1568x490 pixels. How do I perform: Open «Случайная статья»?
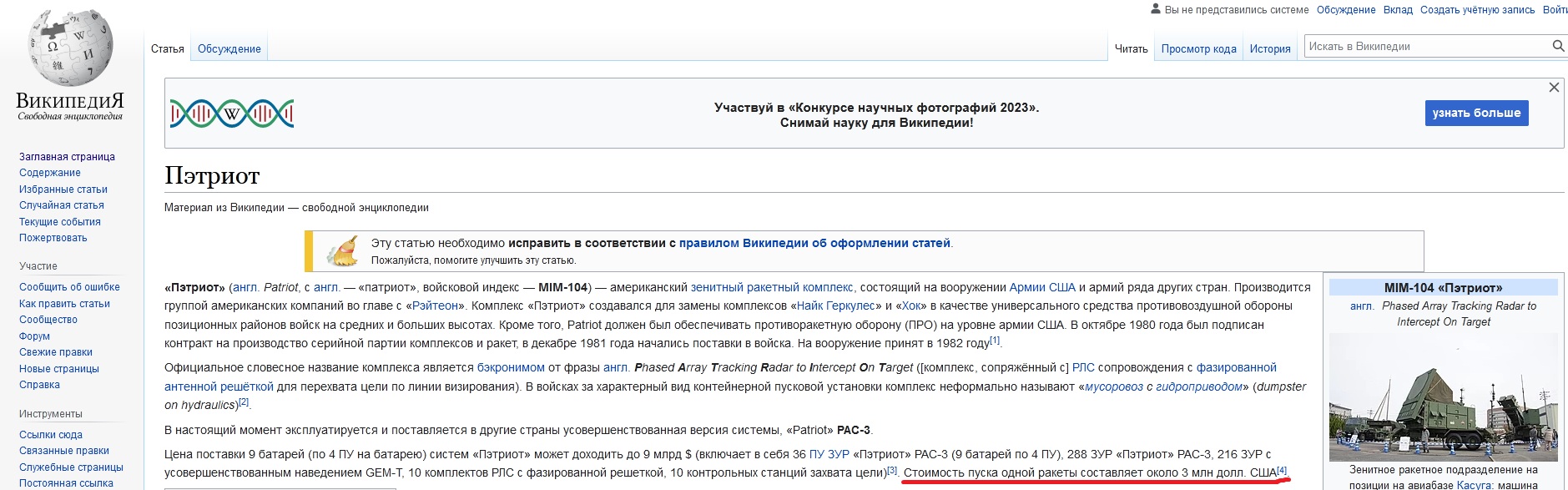(x=62, y=205)
